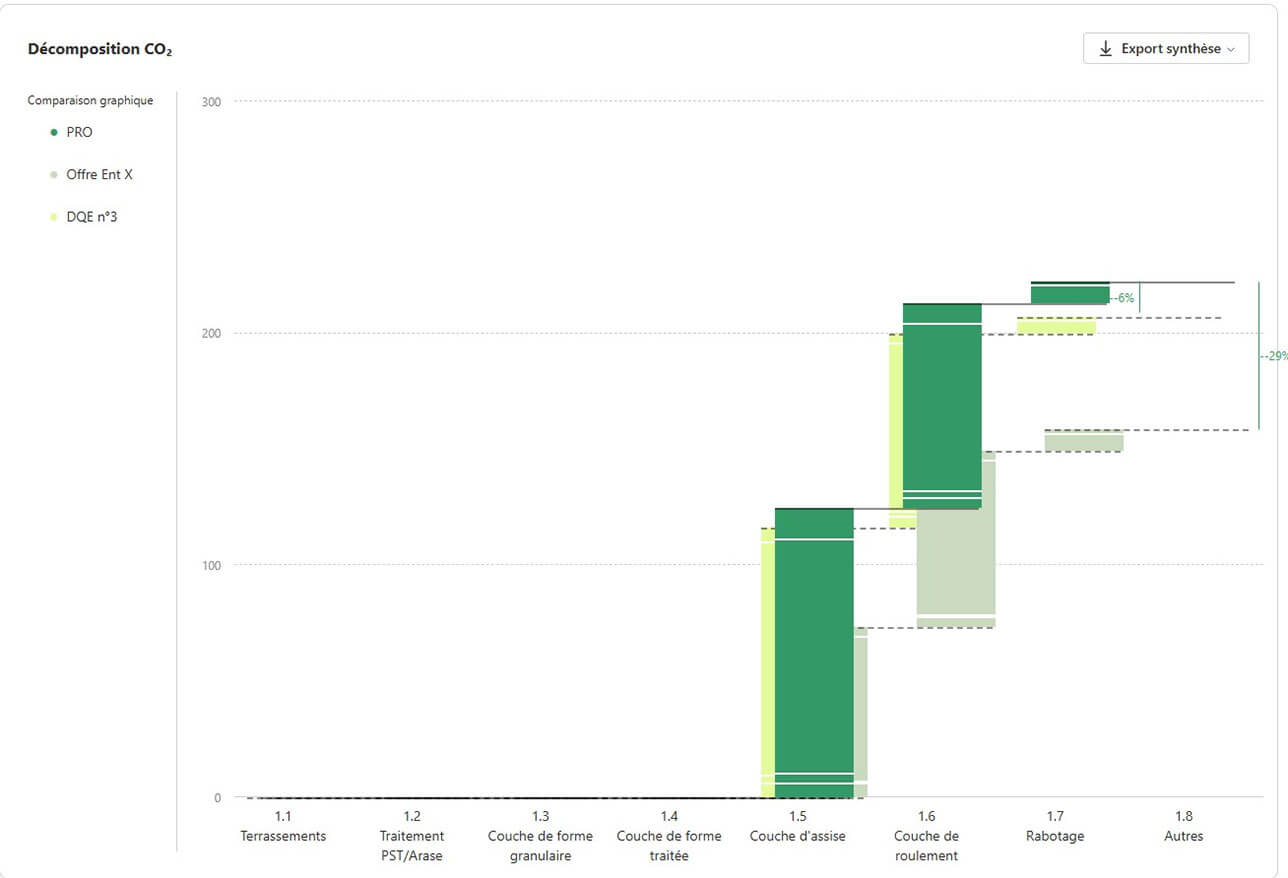This screenshot has width=1288, height=878.
Task: Click the yellow-green DQE n°3 Rabotage bar
Action: (x=1056, y=326)
